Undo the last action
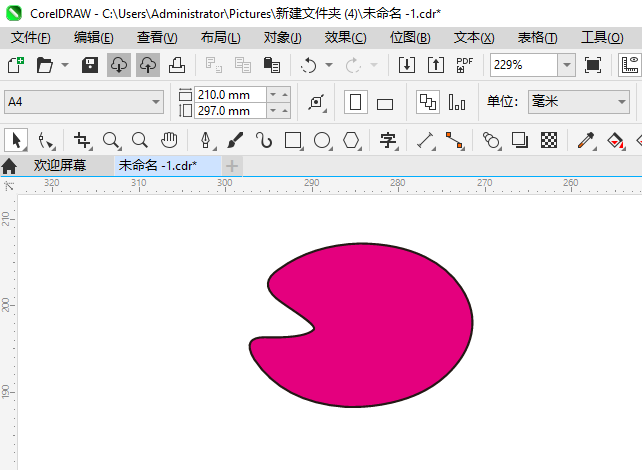 click(x=308, y=65)
